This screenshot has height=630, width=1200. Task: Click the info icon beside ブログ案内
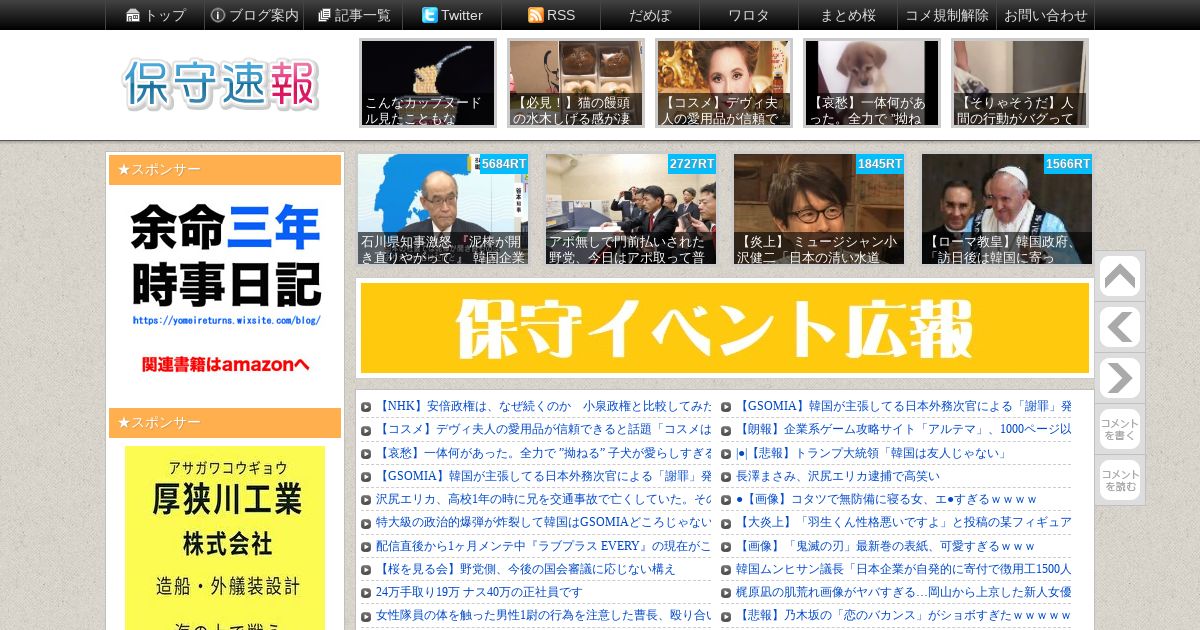(218, 15)
